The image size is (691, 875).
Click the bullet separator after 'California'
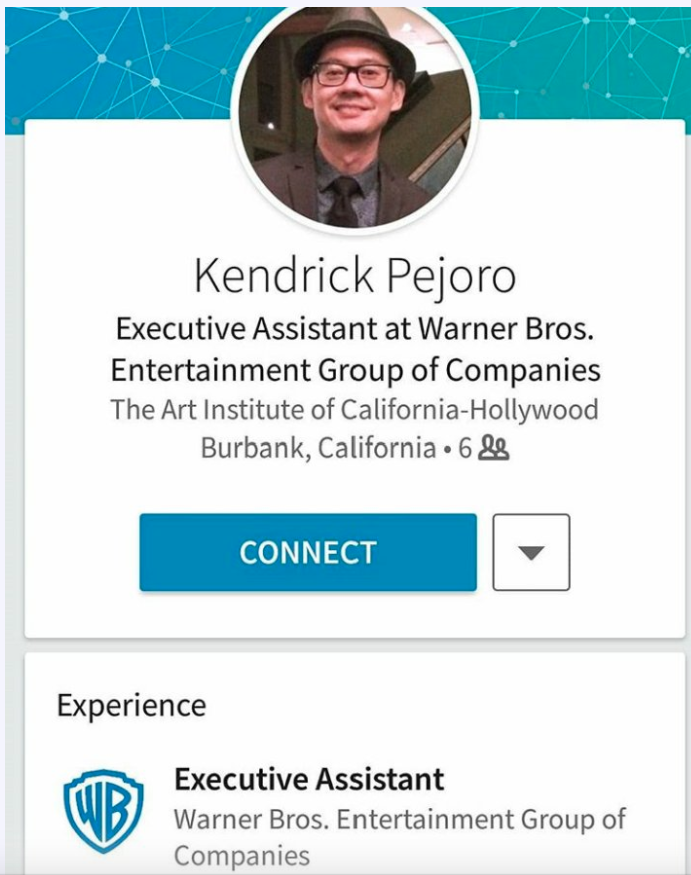click(447, 449)
